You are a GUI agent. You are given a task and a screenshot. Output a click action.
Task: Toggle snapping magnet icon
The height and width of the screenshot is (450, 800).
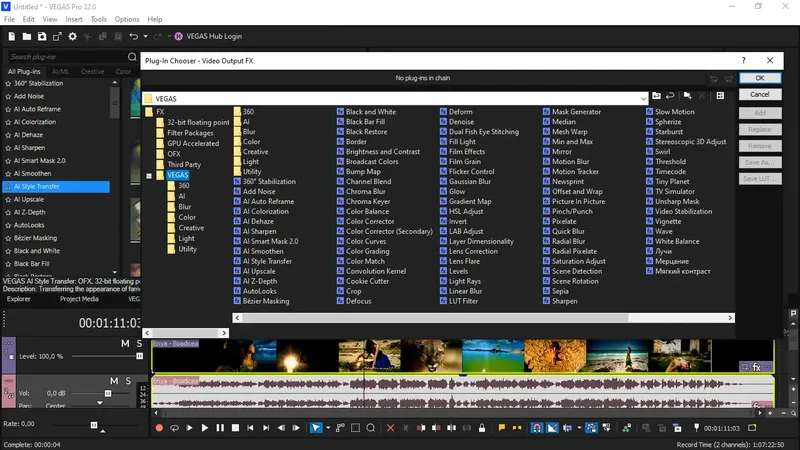click(x=537, y=428)
